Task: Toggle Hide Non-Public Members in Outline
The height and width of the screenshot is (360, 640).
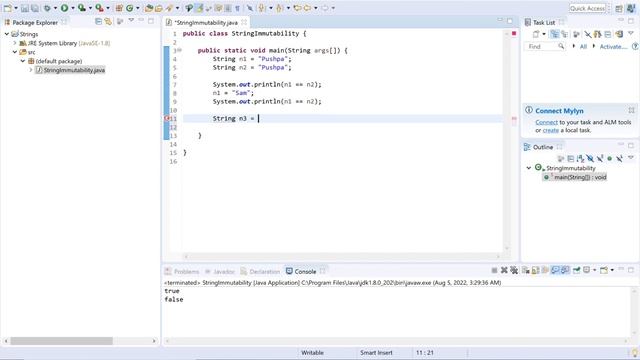Action: (x=609, y=158)
